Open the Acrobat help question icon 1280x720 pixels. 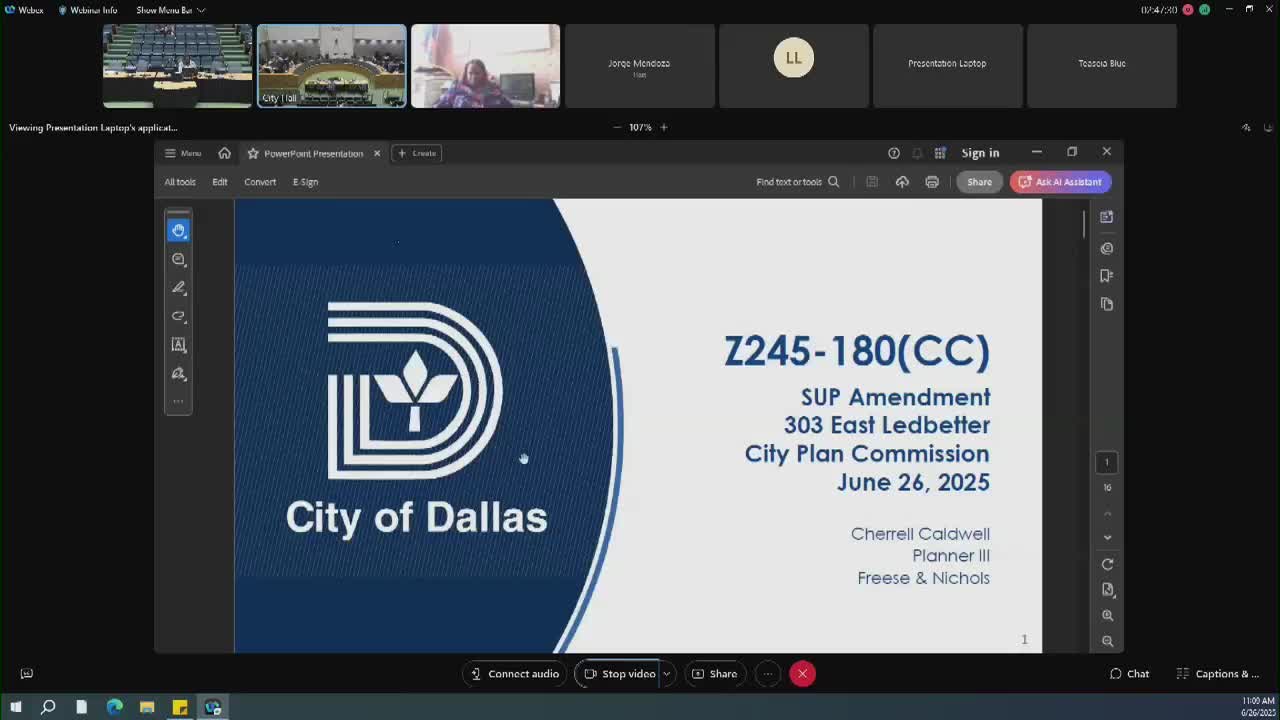pos(894,153)
